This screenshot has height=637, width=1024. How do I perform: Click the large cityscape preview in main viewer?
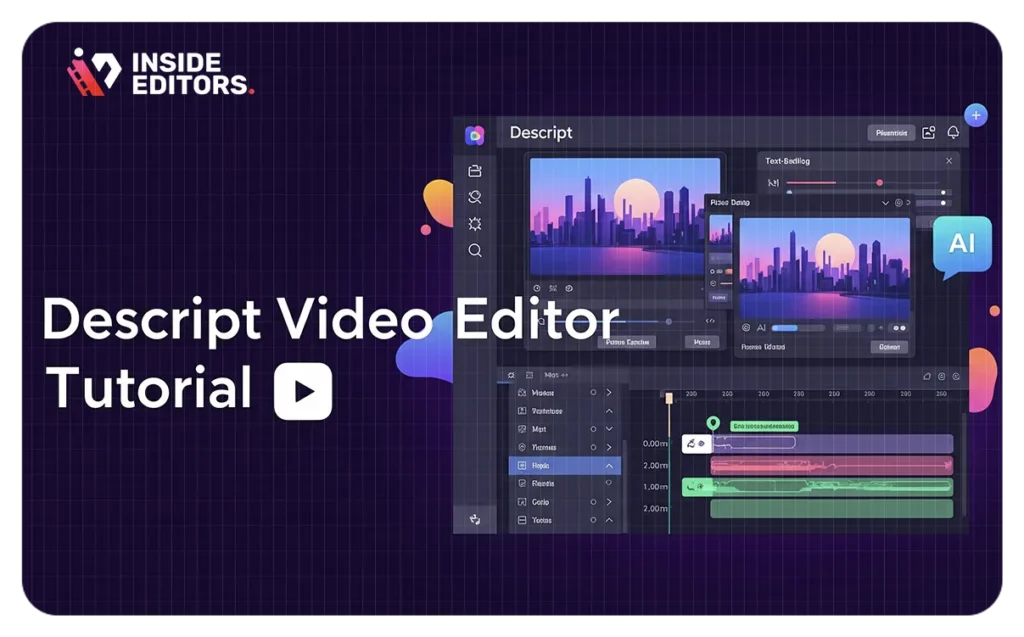click(625, 216)
